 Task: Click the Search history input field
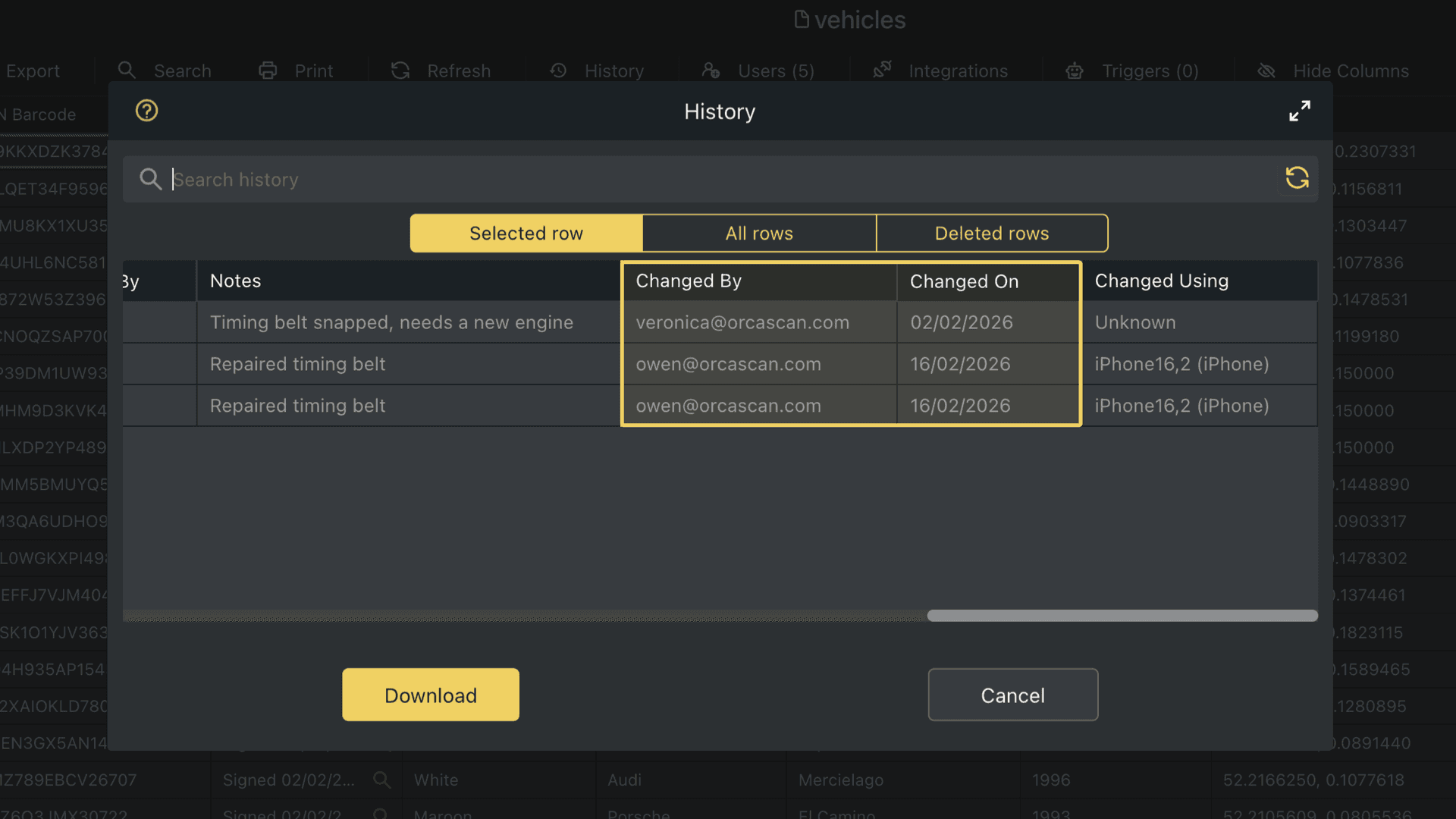pos(531,179)
